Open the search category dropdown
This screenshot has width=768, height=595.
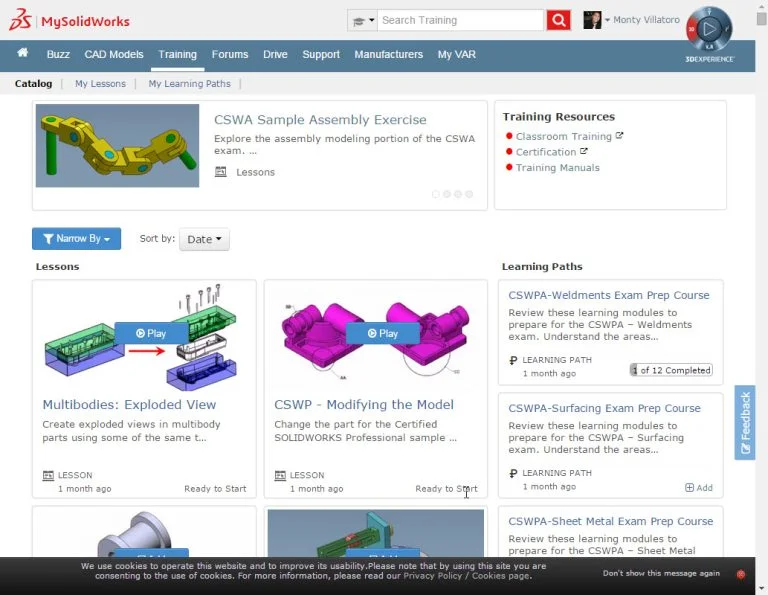(362, 20)
